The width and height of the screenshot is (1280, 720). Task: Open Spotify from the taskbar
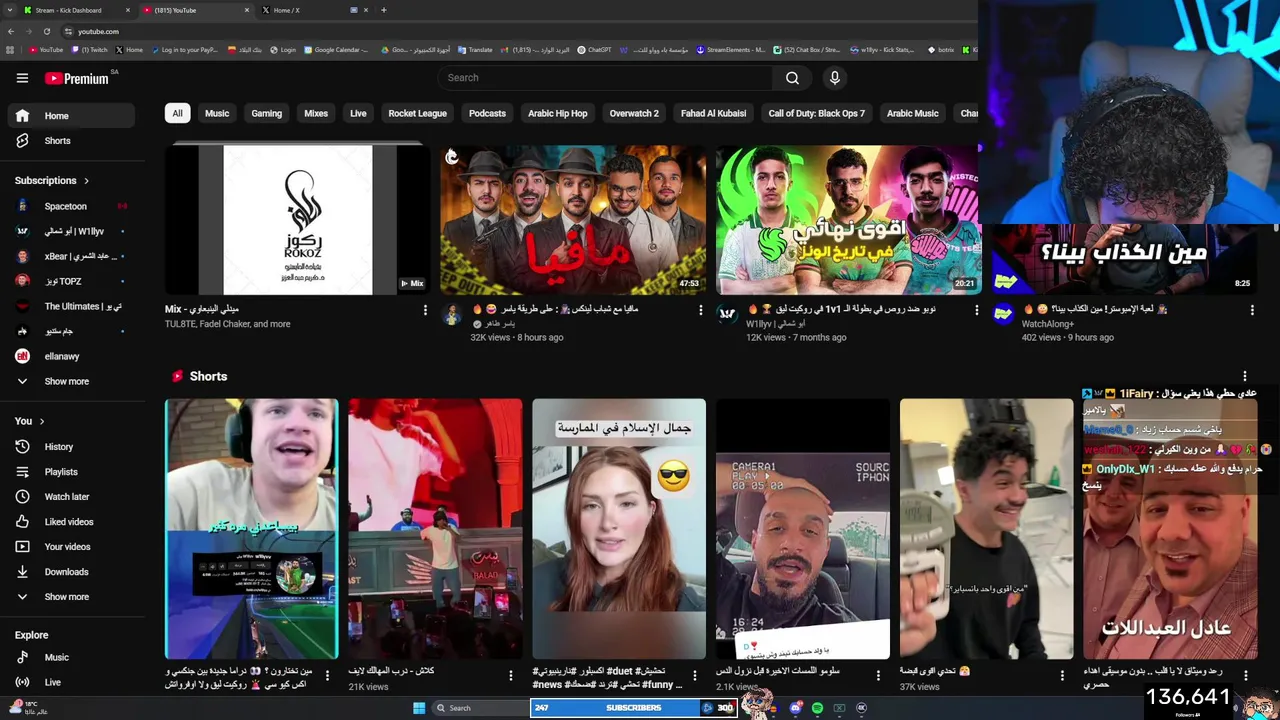click(817, 708)
